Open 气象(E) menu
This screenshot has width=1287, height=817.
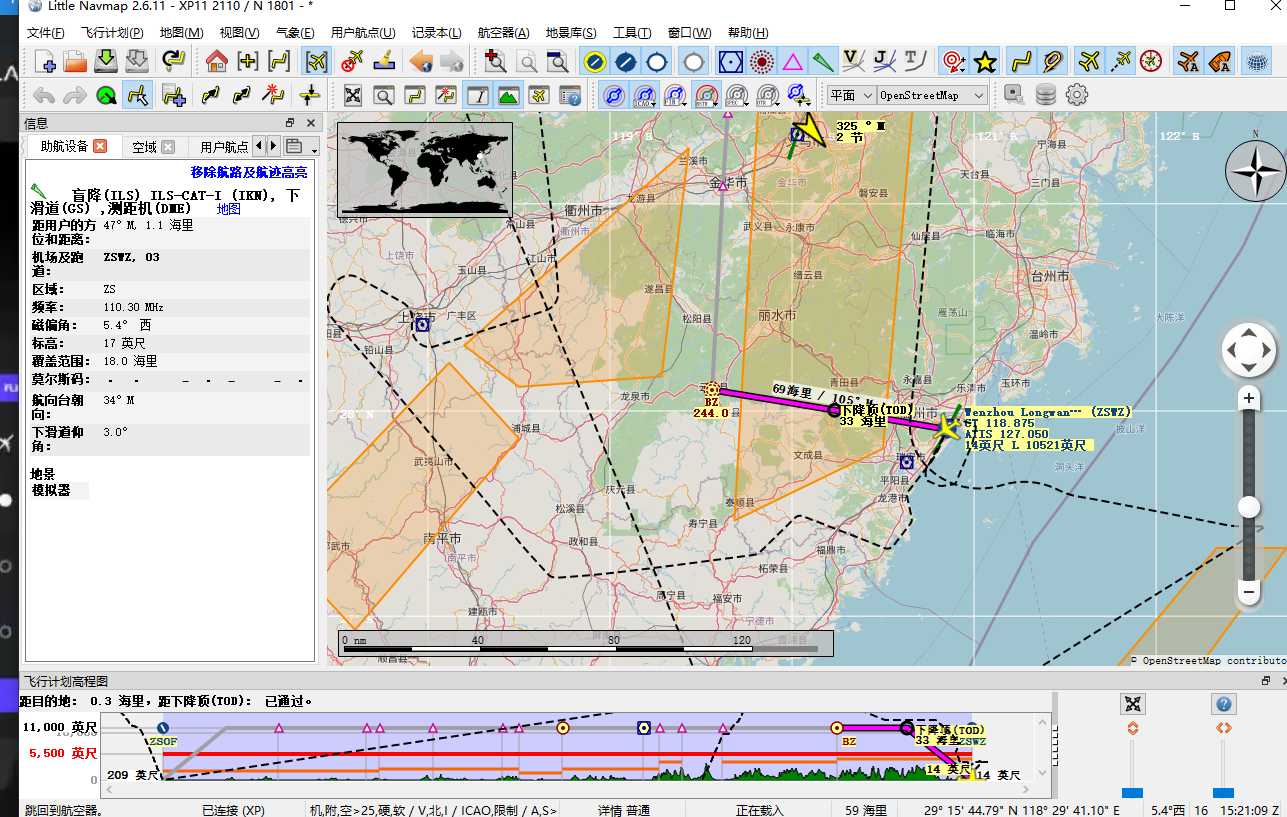pyautogui.click(x=295, y=33)
